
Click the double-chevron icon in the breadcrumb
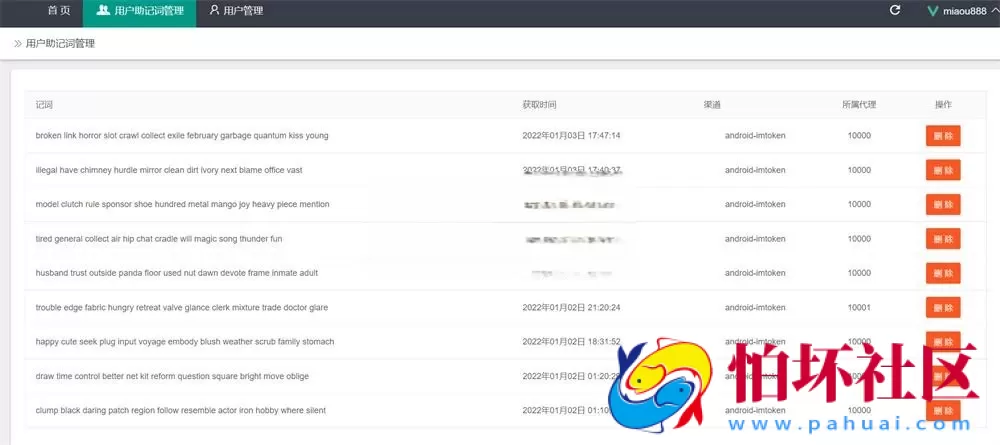18,44
